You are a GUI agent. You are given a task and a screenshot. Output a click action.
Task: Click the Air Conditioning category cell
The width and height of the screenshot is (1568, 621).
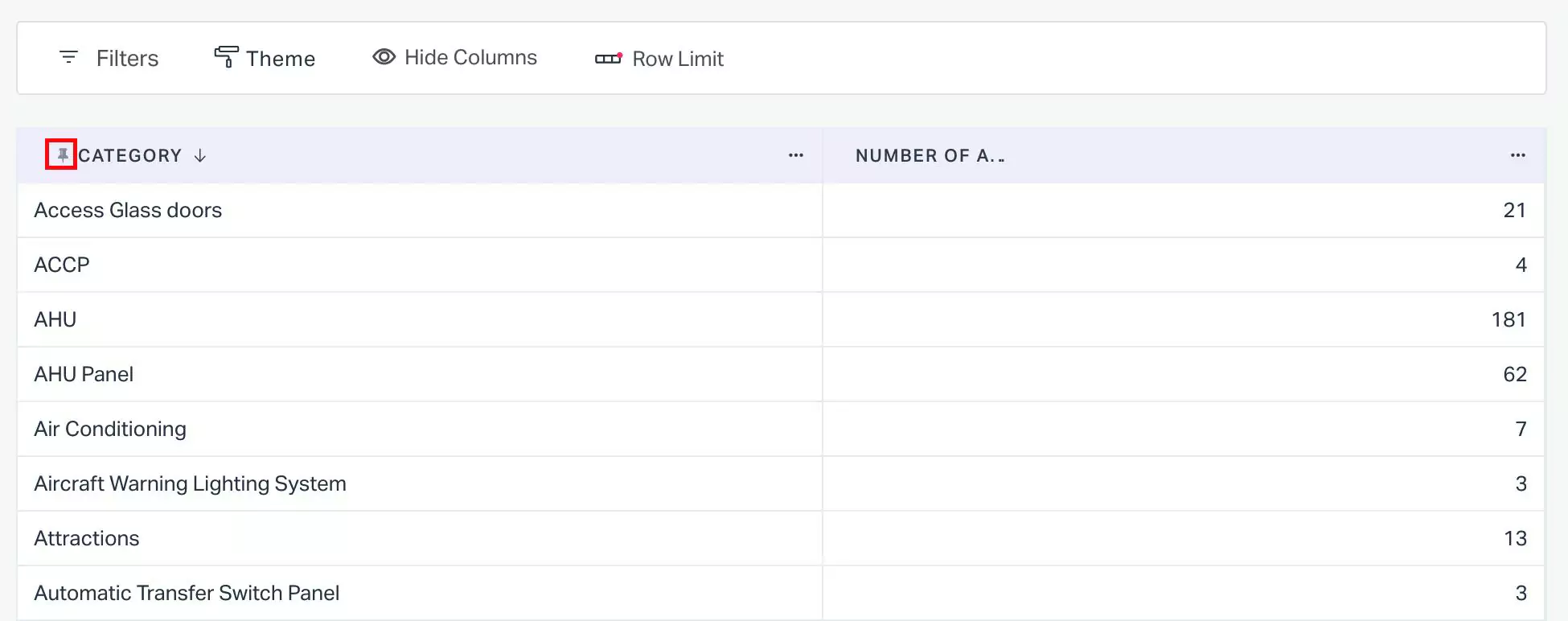(x=110, y=429)
